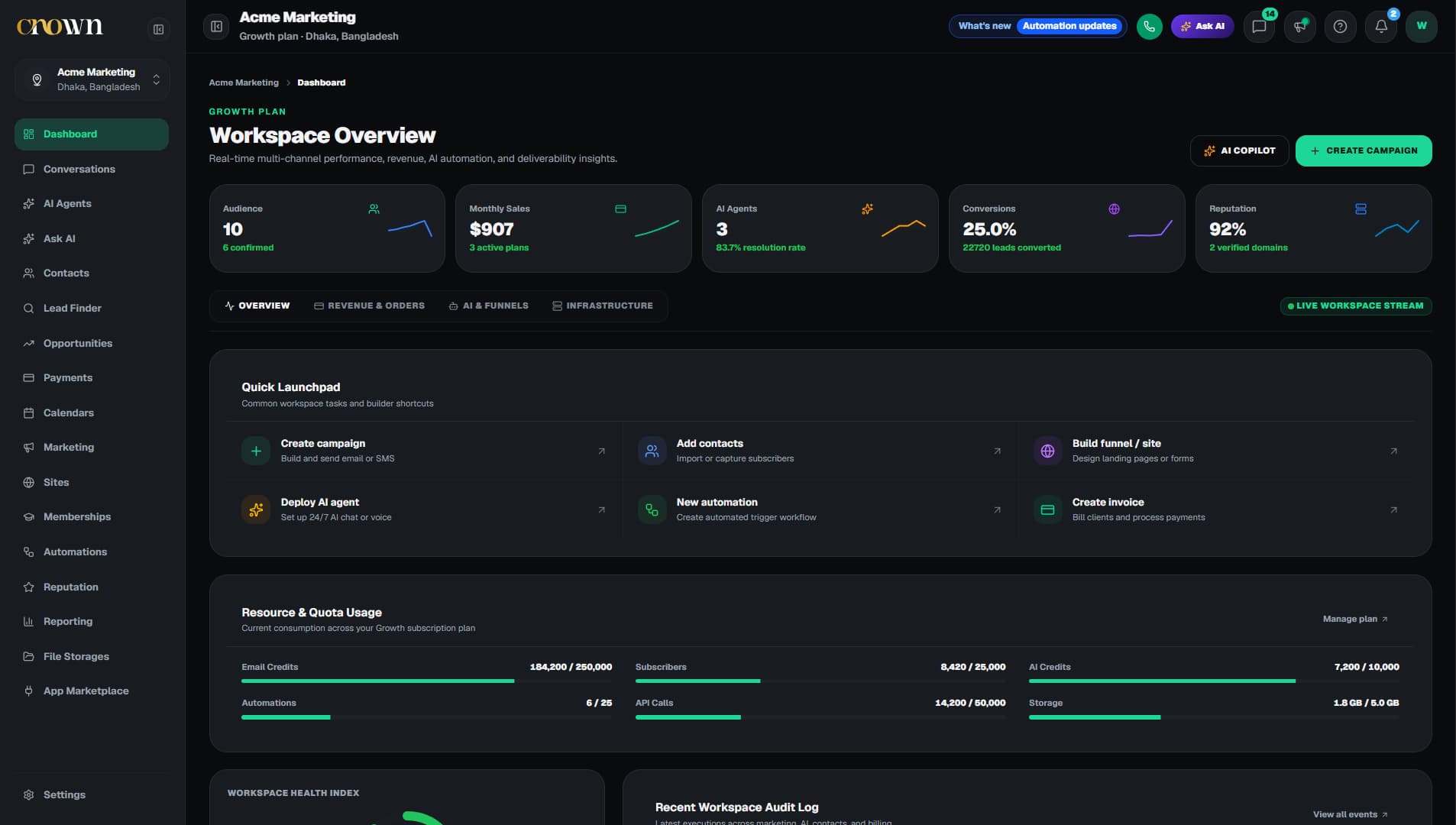
Task: Click the Create Campaign button
Action: [1364, 150]
